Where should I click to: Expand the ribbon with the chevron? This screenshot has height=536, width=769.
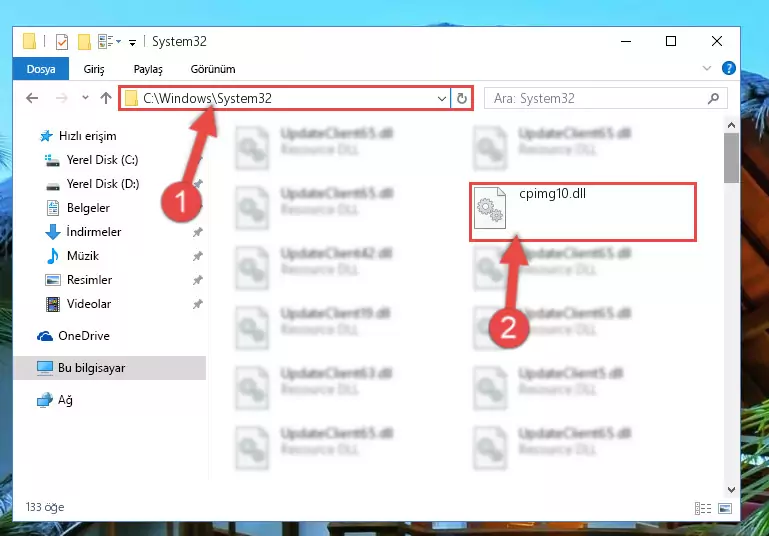pyautogui.click(x=707, y=68)
